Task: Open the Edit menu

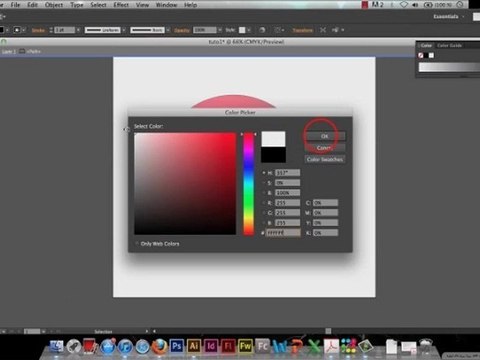Action: [32, 5]
